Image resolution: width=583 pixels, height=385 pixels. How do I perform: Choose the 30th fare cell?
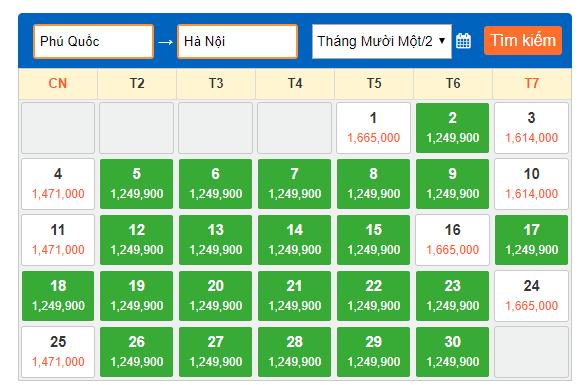click(x=452, y=352)
